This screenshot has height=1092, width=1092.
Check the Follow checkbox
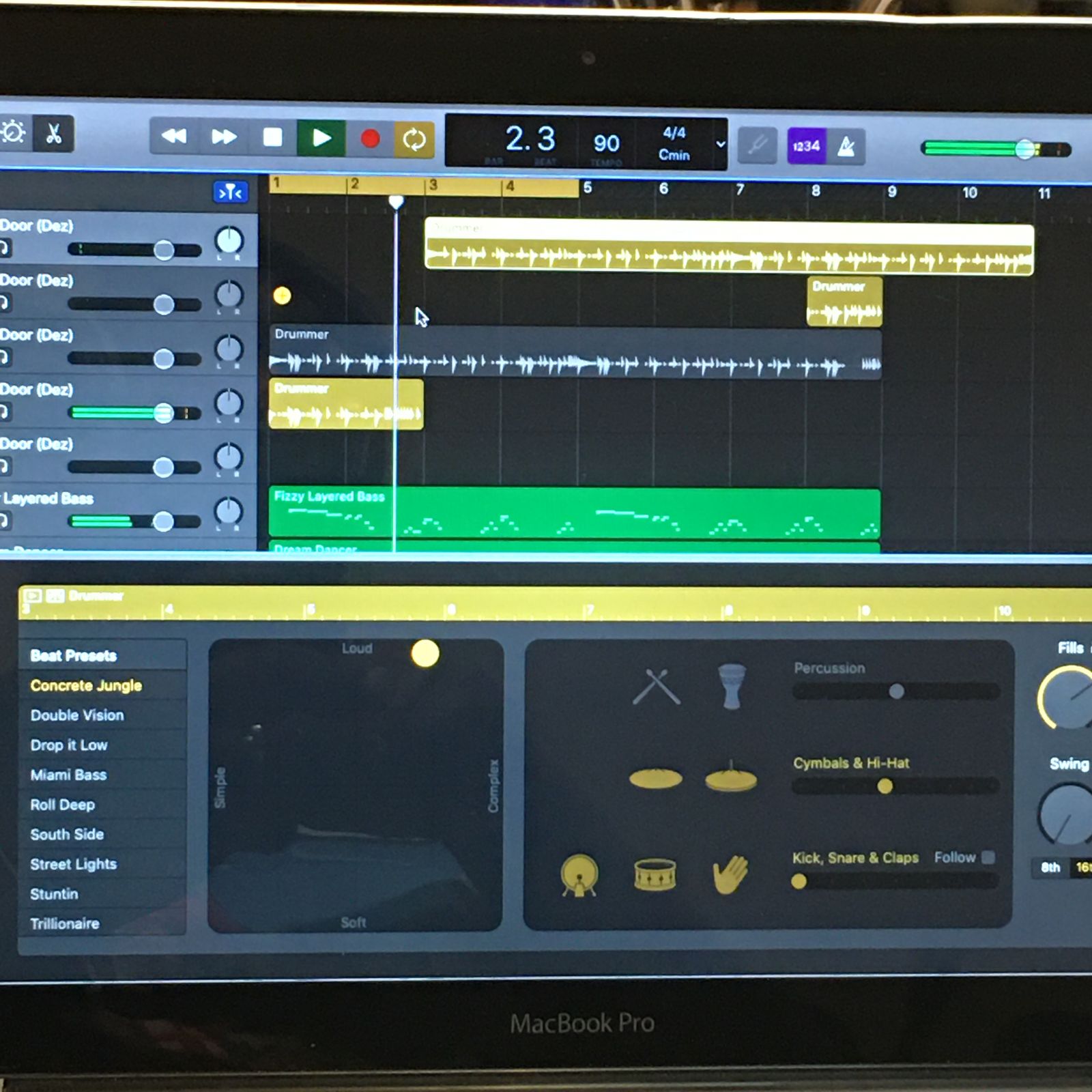[988, 857]
